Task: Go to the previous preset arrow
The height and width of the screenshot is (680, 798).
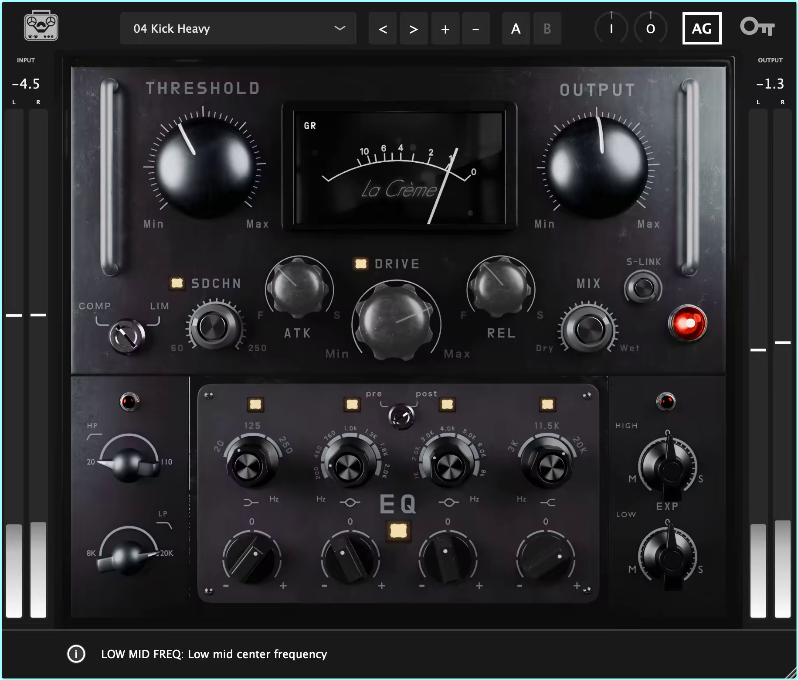Action: point(382,29)
